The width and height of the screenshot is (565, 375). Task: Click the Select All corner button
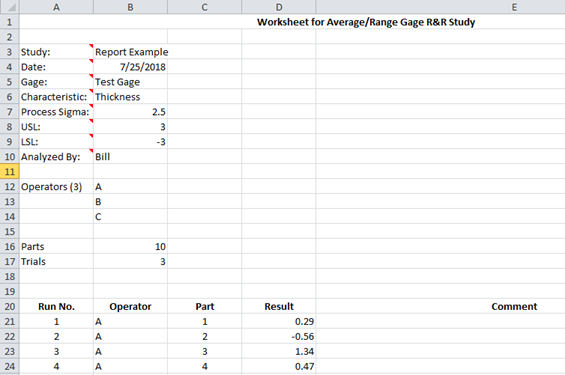click(9, 7)
